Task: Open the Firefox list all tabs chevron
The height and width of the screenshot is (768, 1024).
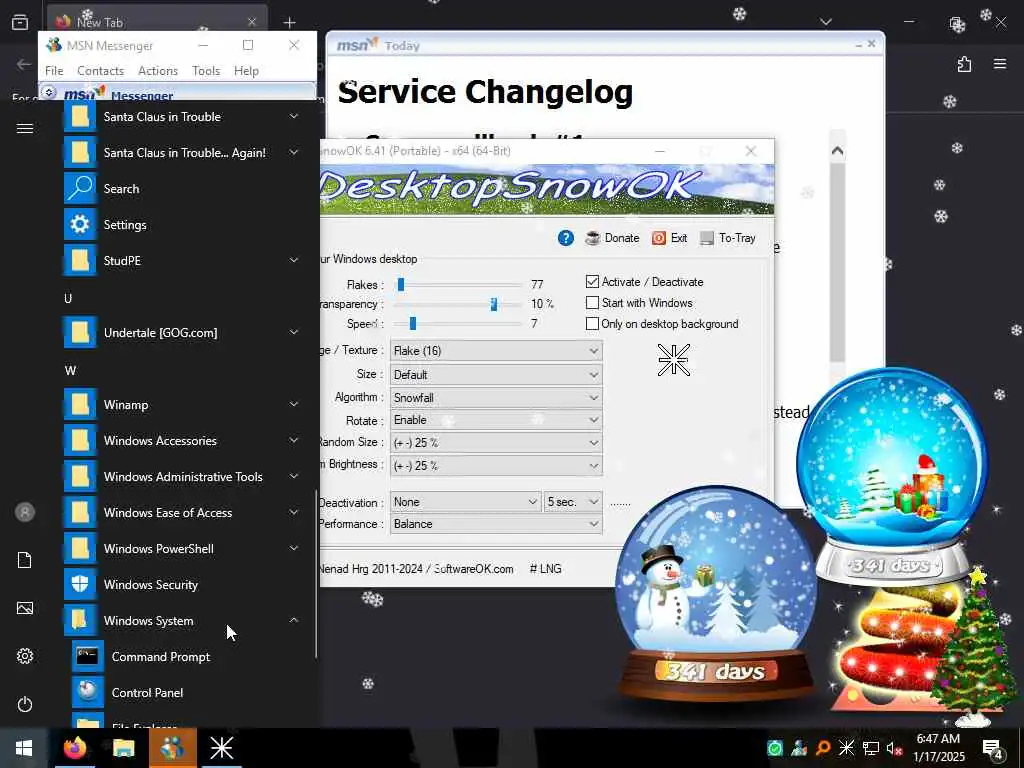Action: (x=825, y=22)
